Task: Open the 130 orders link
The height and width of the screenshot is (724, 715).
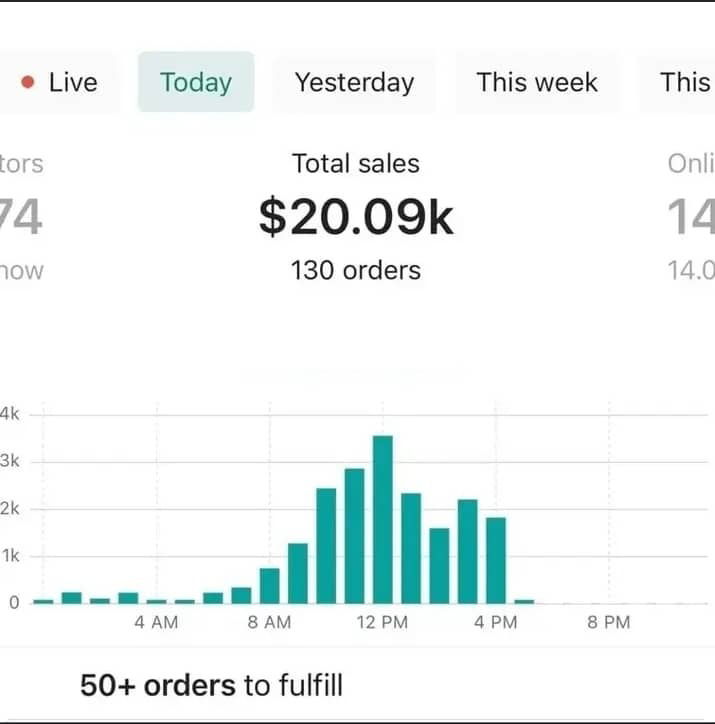Action: [x=356, y=270]
